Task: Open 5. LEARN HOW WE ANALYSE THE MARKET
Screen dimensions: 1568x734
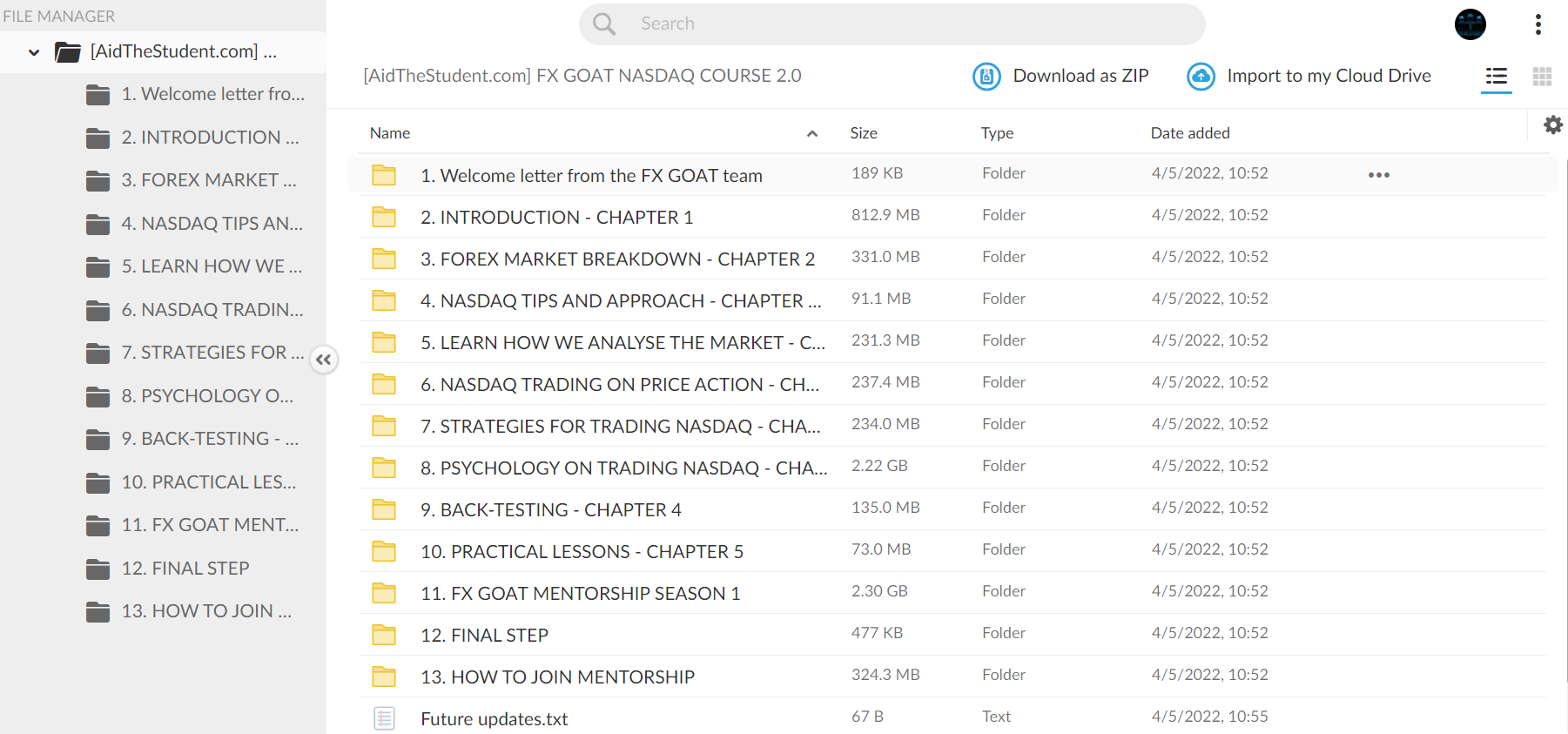Action: click(622, 343)
